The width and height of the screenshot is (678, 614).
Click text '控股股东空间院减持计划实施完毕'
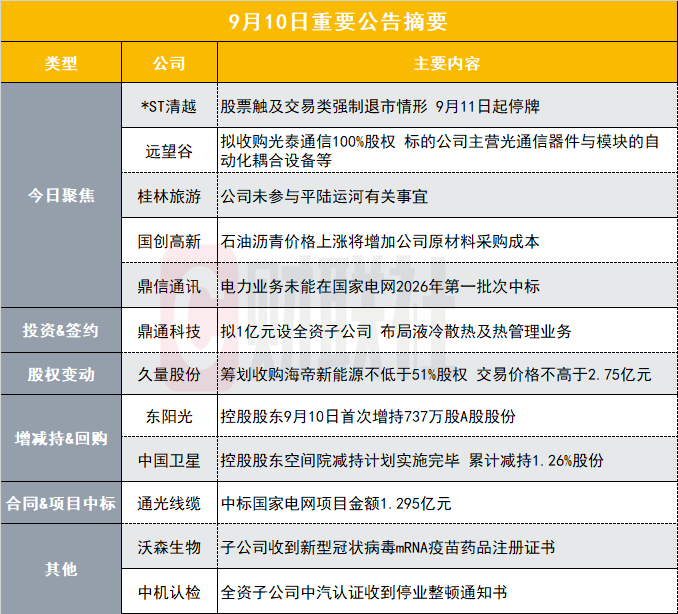(x=340, y=460)
